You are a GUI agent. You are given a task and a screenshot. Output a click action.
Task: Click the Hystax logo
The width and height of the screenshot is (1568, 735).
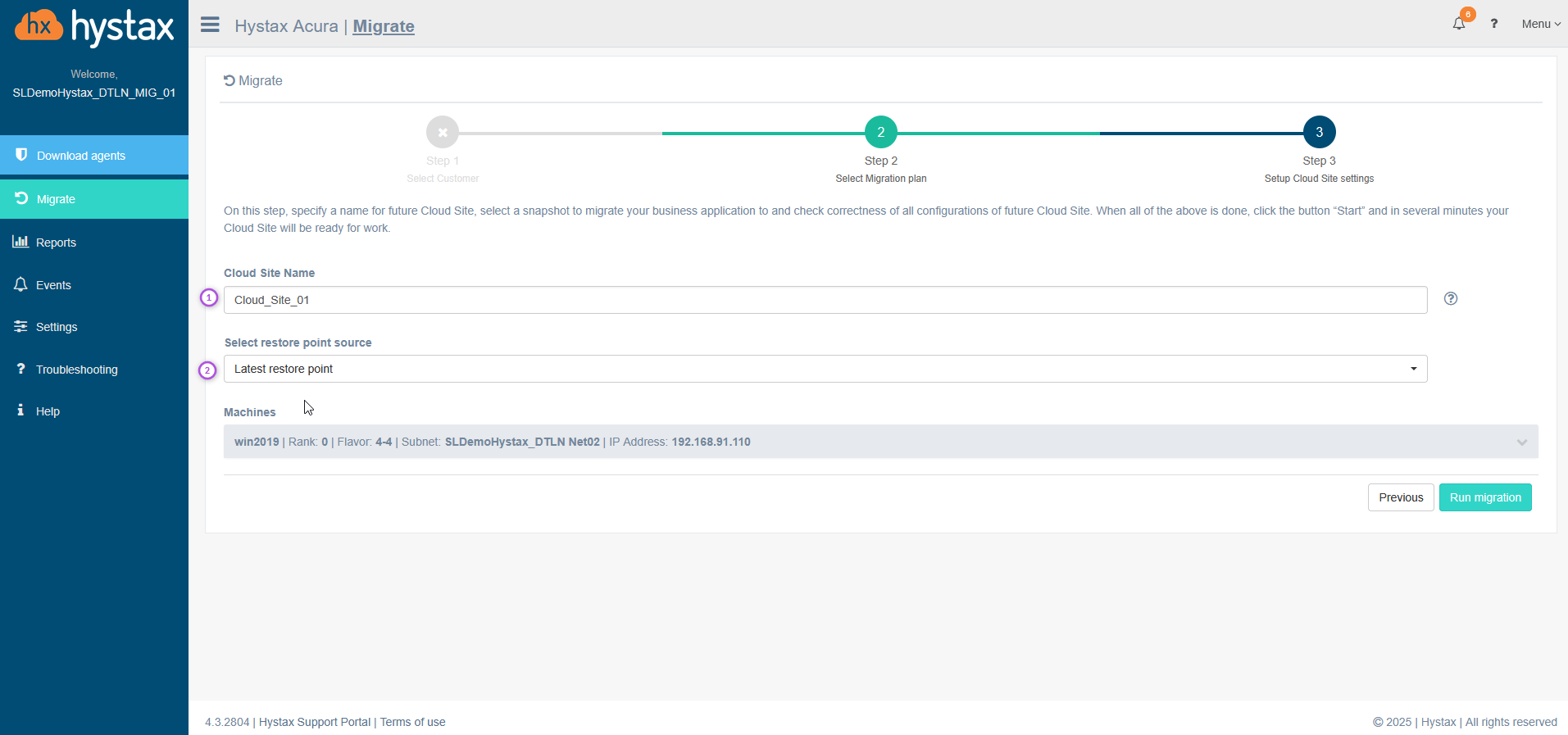point(94,27)
